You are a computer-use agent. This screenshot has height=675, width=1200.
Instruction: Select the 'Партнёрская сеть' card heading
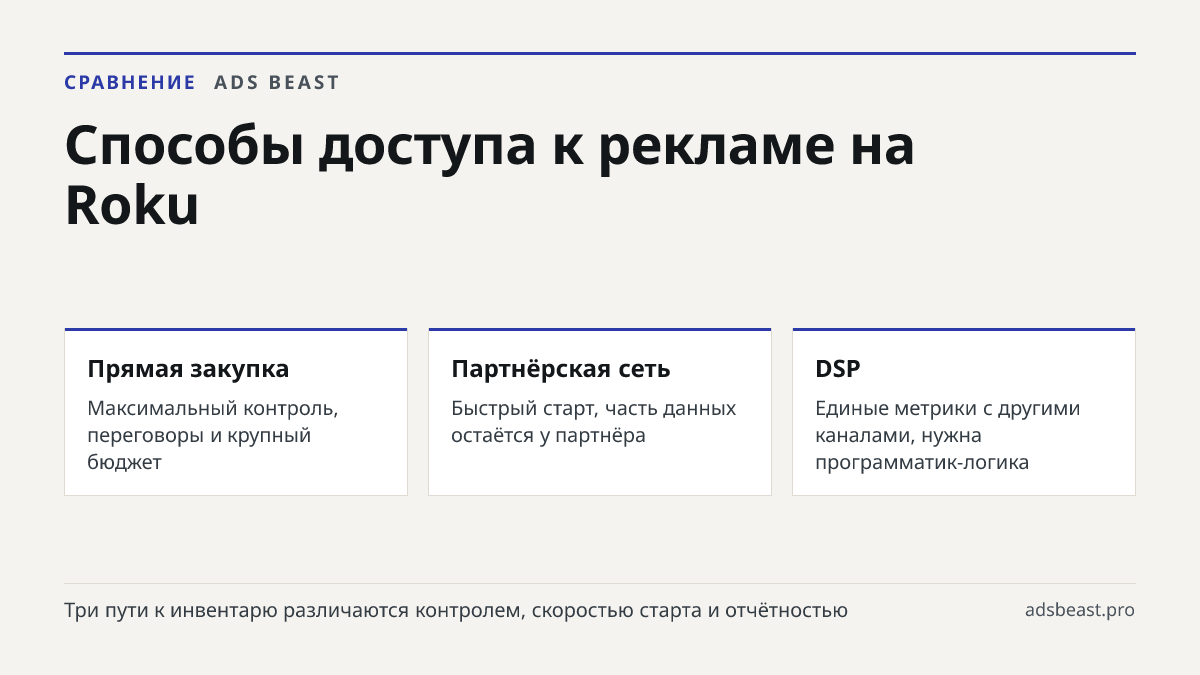561,368
